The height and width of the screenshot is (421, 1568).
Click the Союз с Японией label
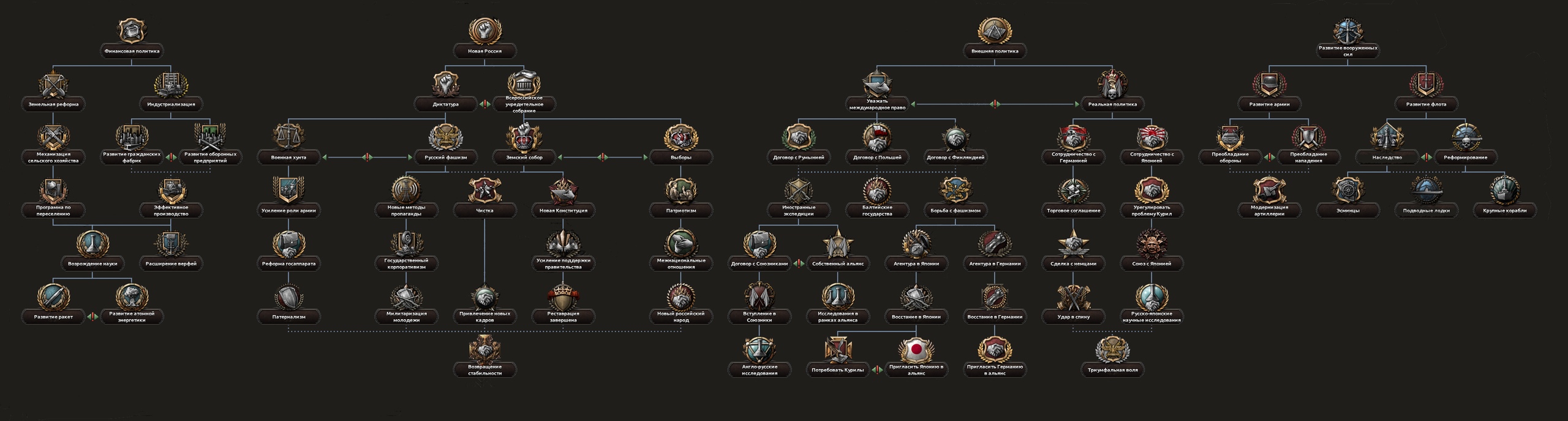coord(1151,264)
